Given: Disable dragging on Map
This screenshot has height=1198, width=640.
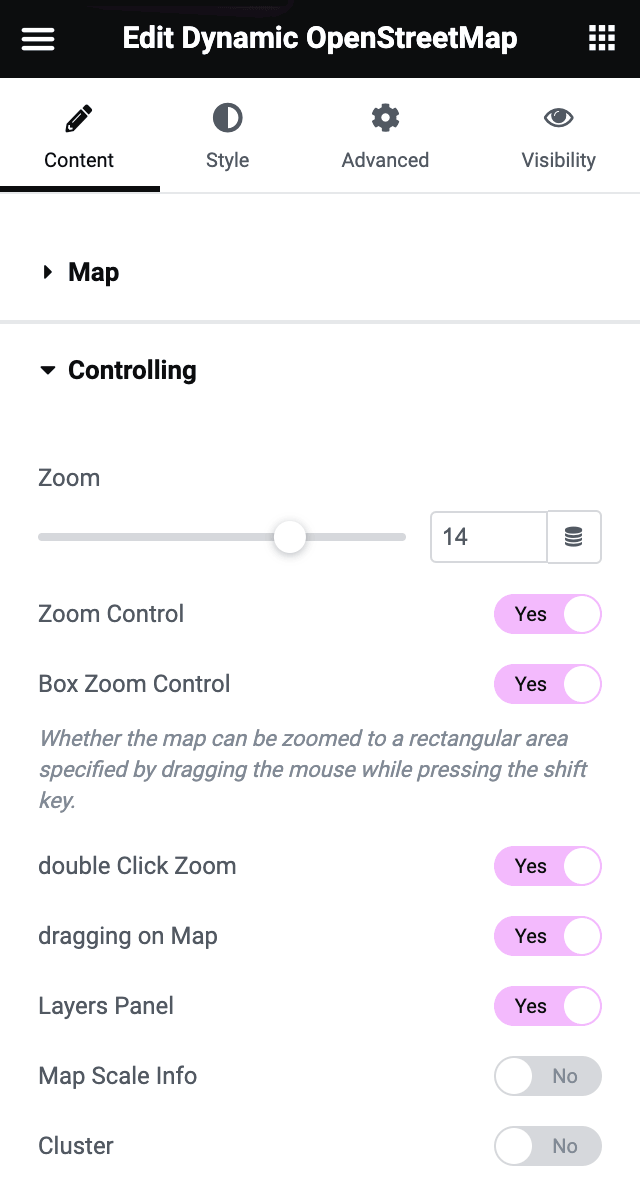Looking at the screenshot, I should click(547, 936).
